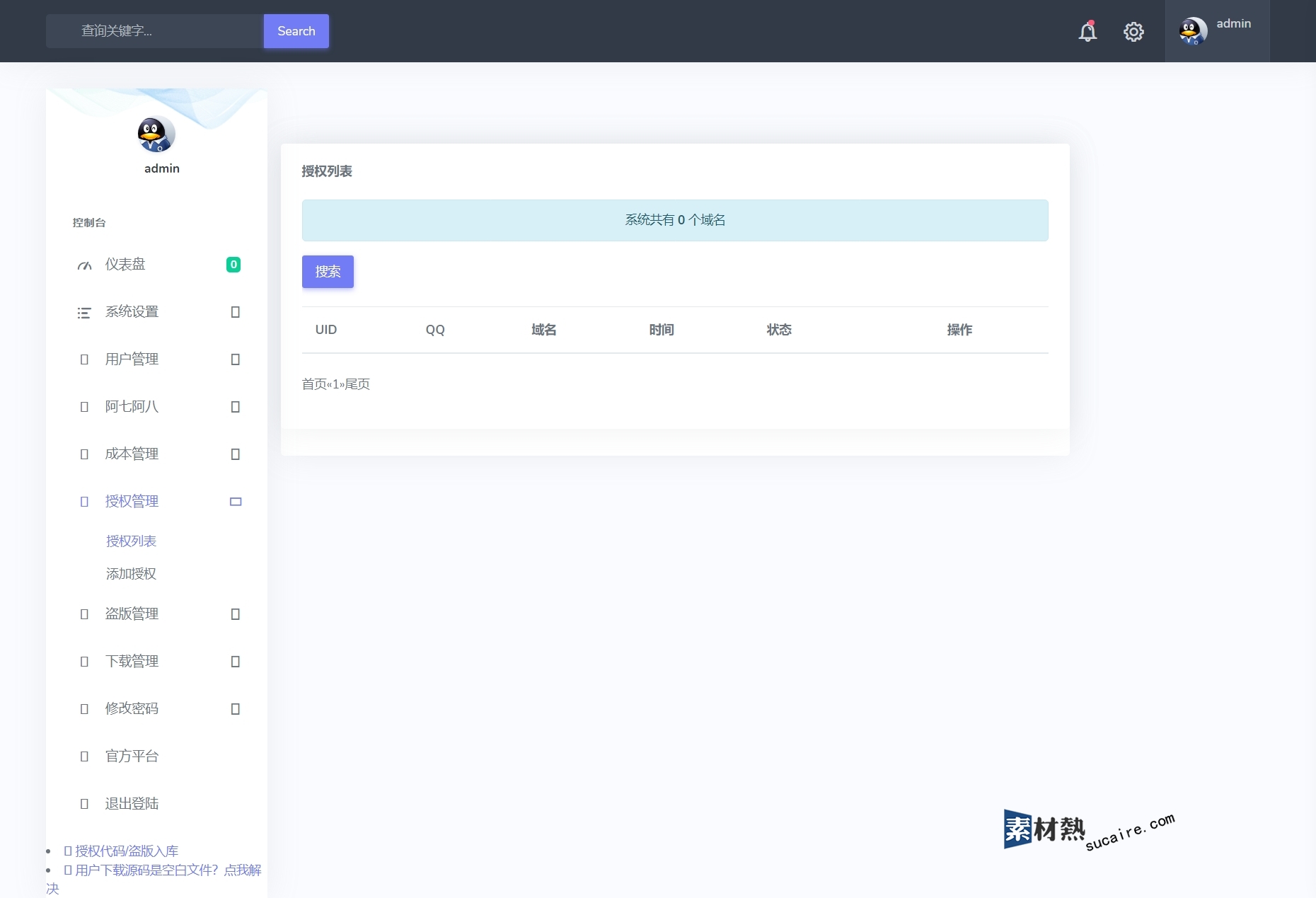Click the icon beside 成本管理
1316x898 pixels.
point(84,454)
